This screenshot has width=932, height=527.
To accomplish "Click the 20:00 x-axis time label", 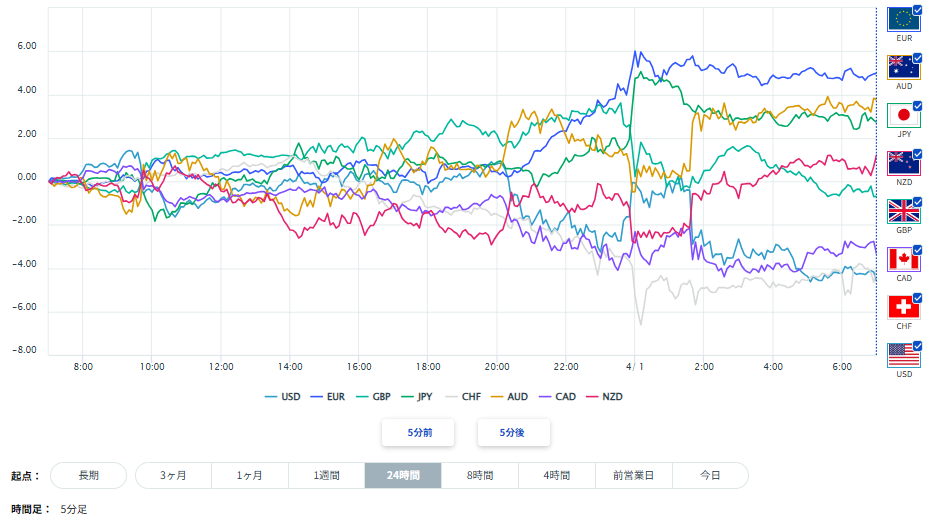I will [x=497, y=367].
